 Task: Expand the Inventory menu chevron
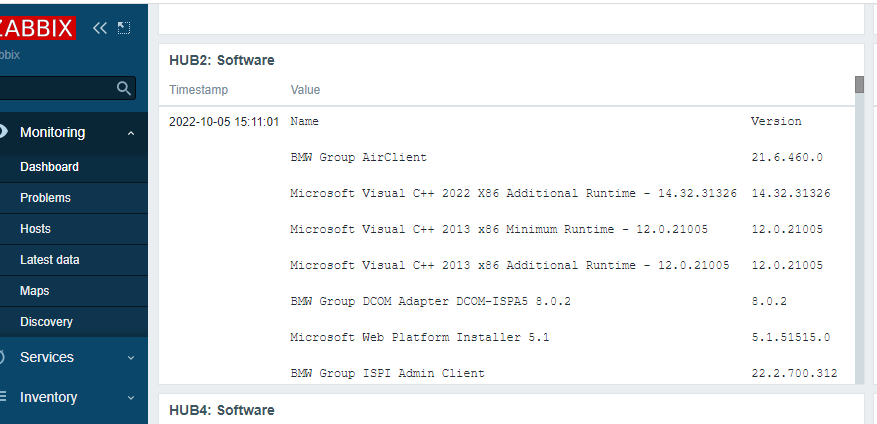tap(131, 397)
